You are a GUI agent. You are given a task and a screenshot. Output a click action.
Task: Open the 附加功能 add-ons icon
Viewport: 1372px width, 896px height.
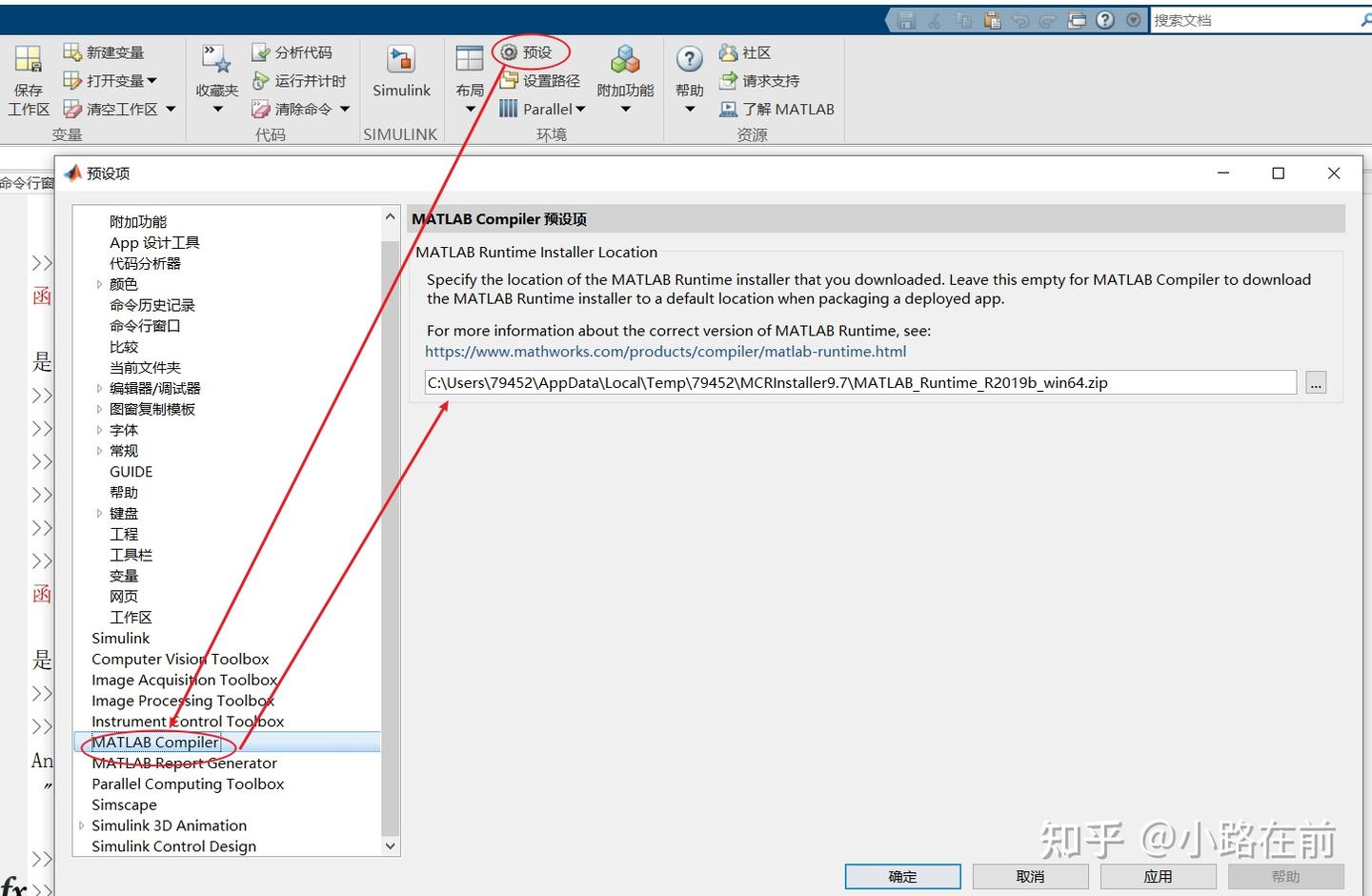click(625, 60)
